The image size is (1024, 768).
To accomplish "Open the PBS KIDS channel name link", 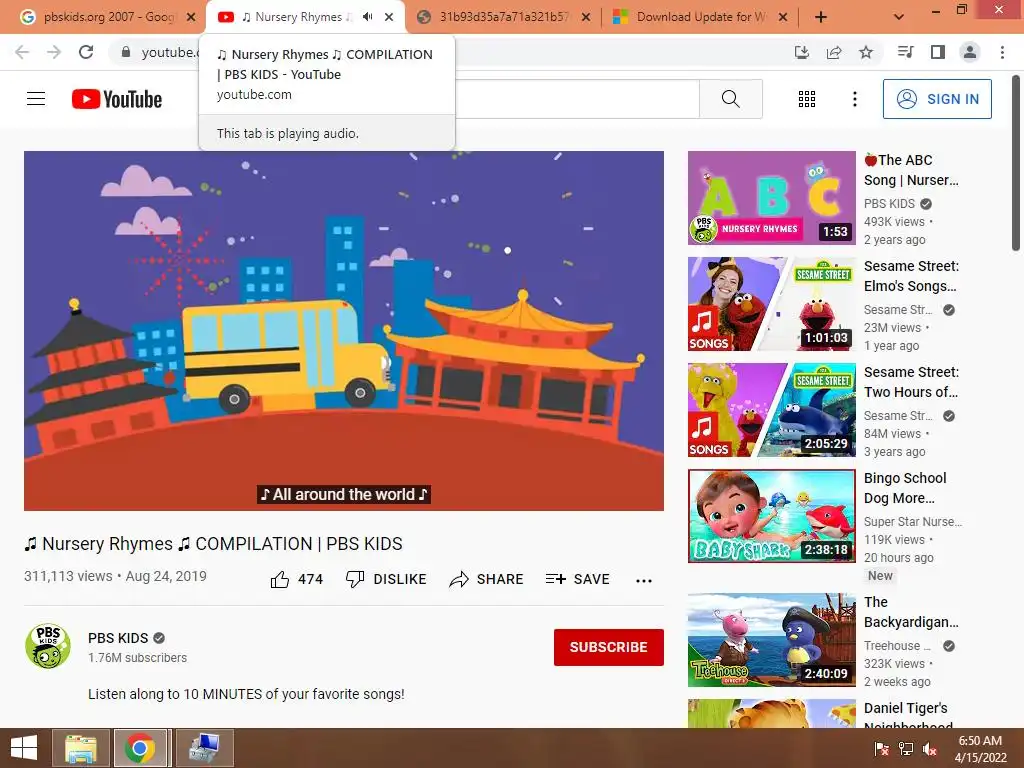I will [x=118, y=638].
